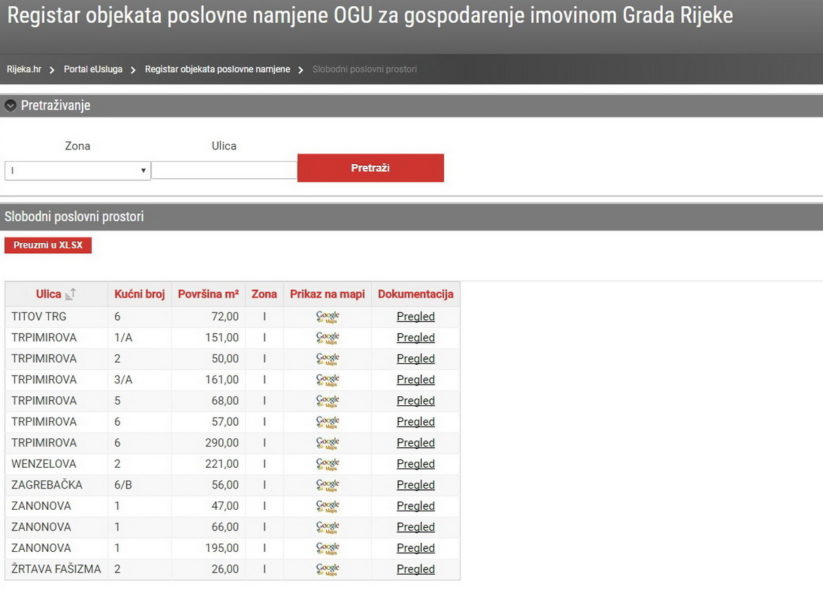Image resolution: width=823 pixels, height=600 pixels.
Task: Click the red Pretraži button
Action: pos(370,168)
